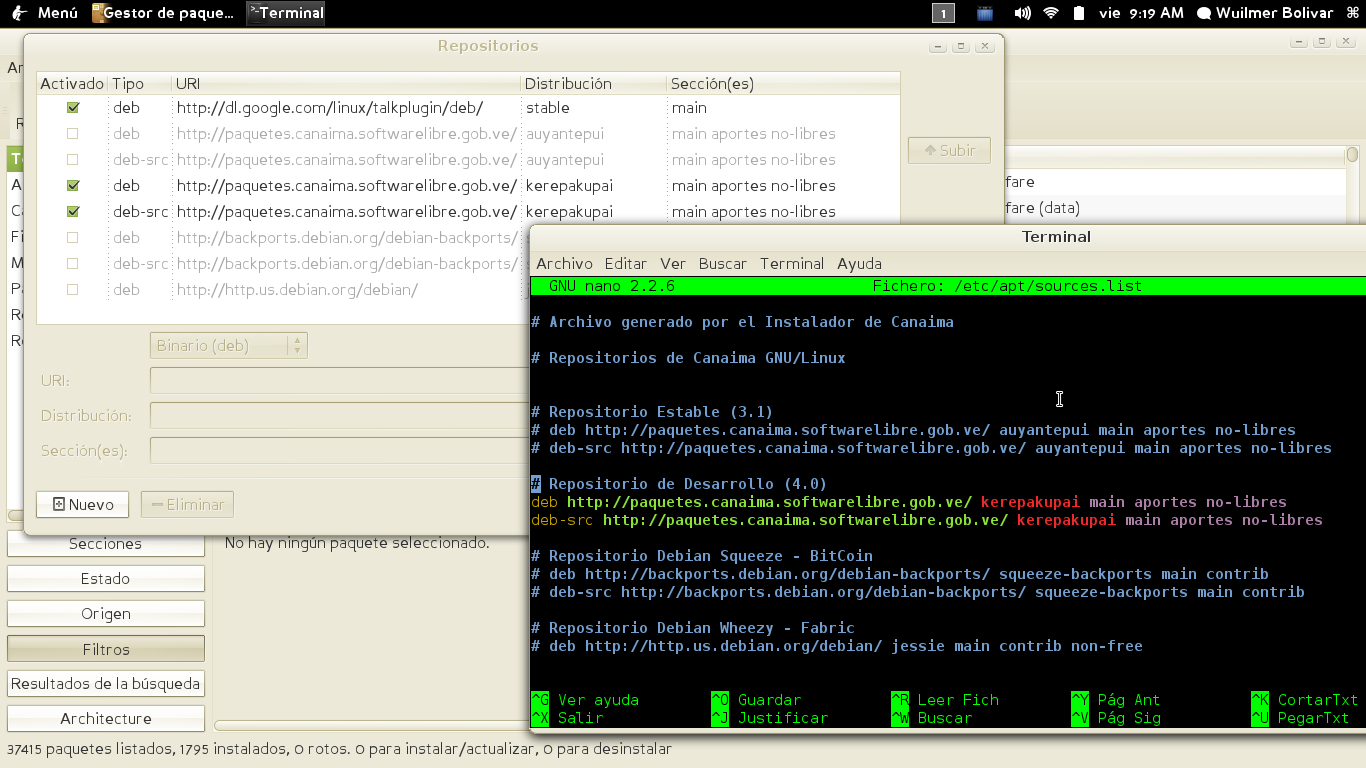Open the Buscar menu in Terminal
1366x768 pixels.
pos(723,264)
